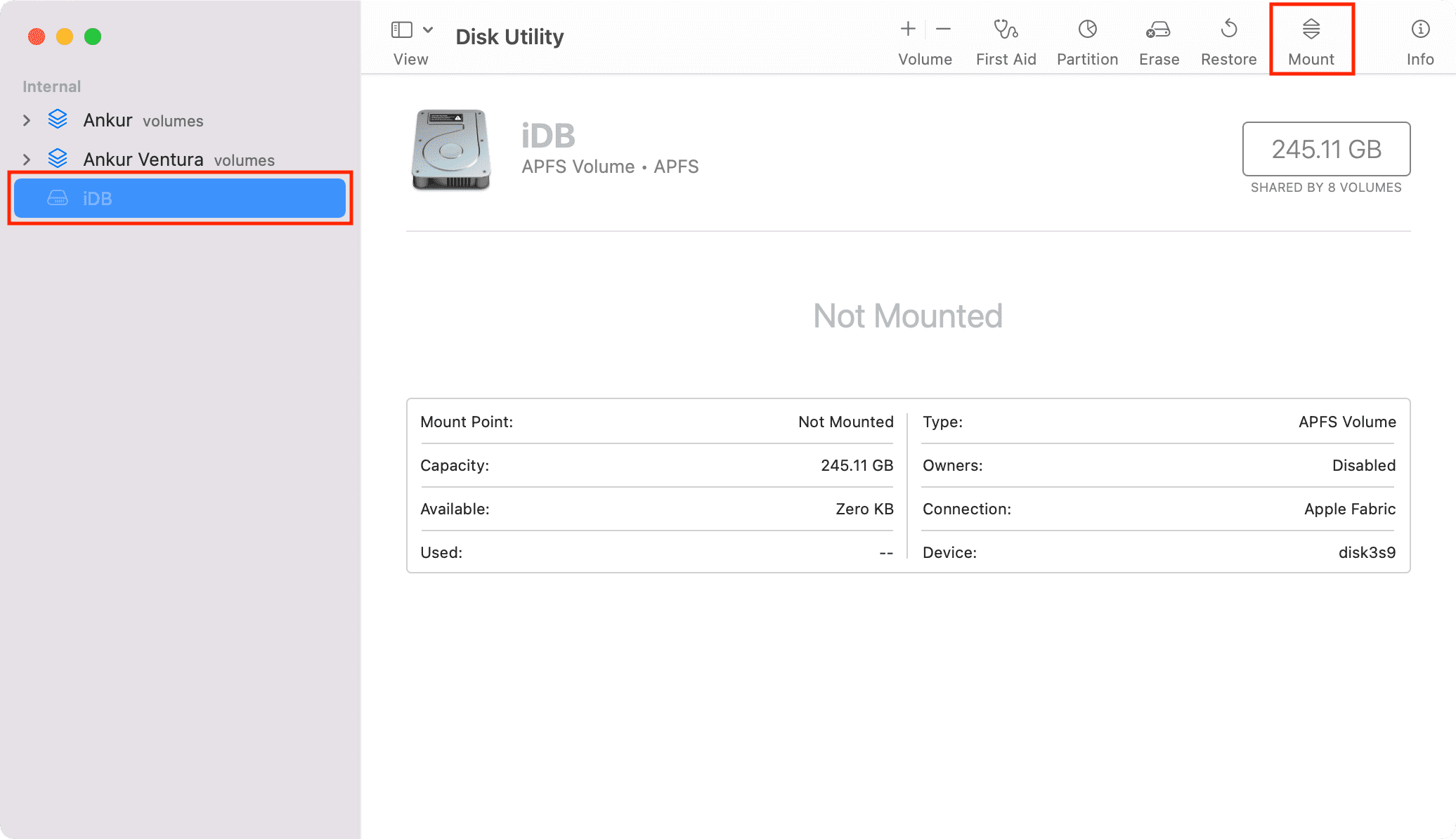Screen dimensions: 1456x839
Task: Open the Partition pie chart icon
Action: (1088, 29)
